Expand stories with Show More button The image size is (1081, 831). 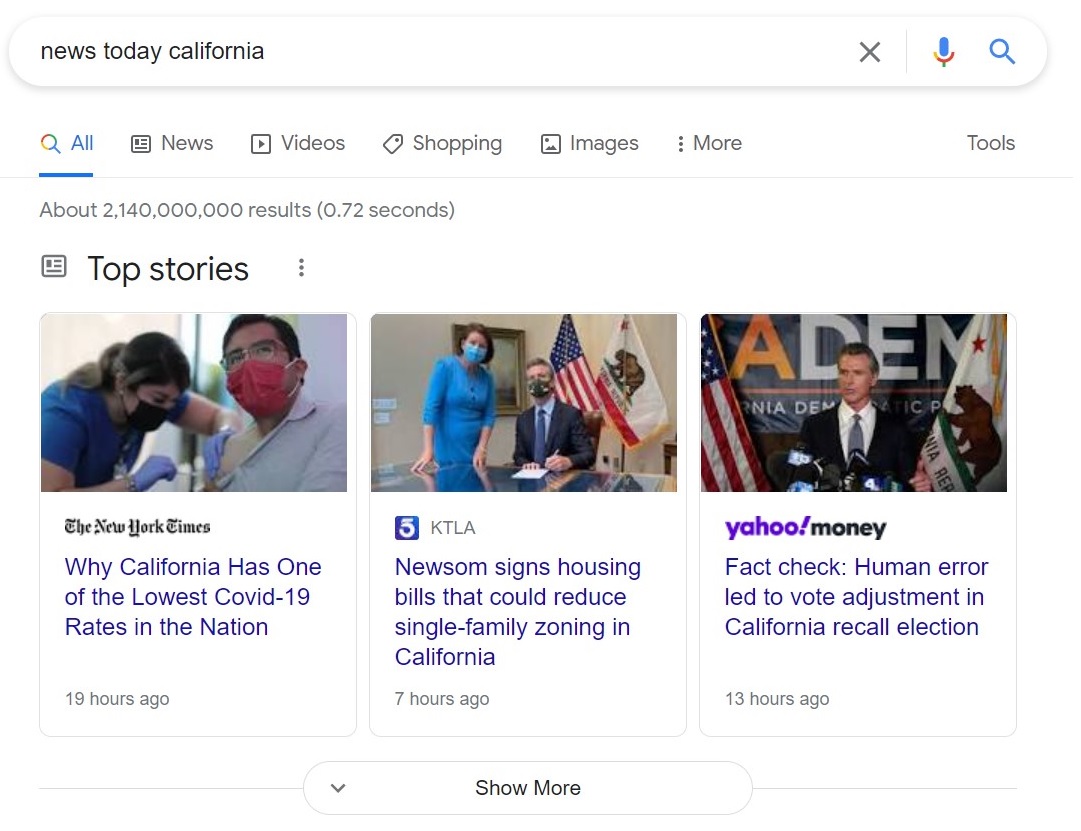coord(527,788)
